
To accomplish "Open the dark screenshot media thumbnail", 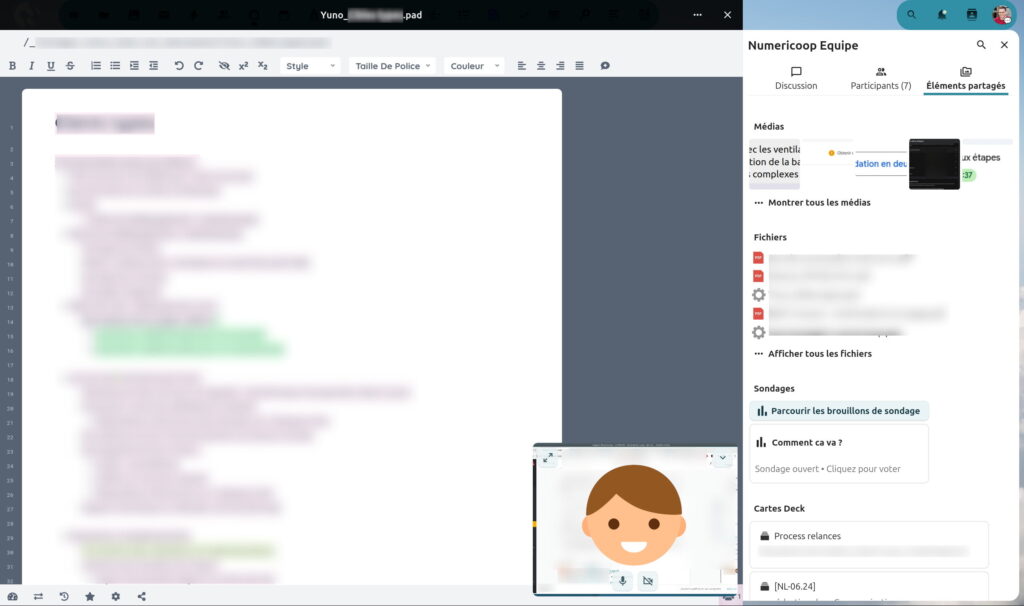I will [x=935, y=164].
